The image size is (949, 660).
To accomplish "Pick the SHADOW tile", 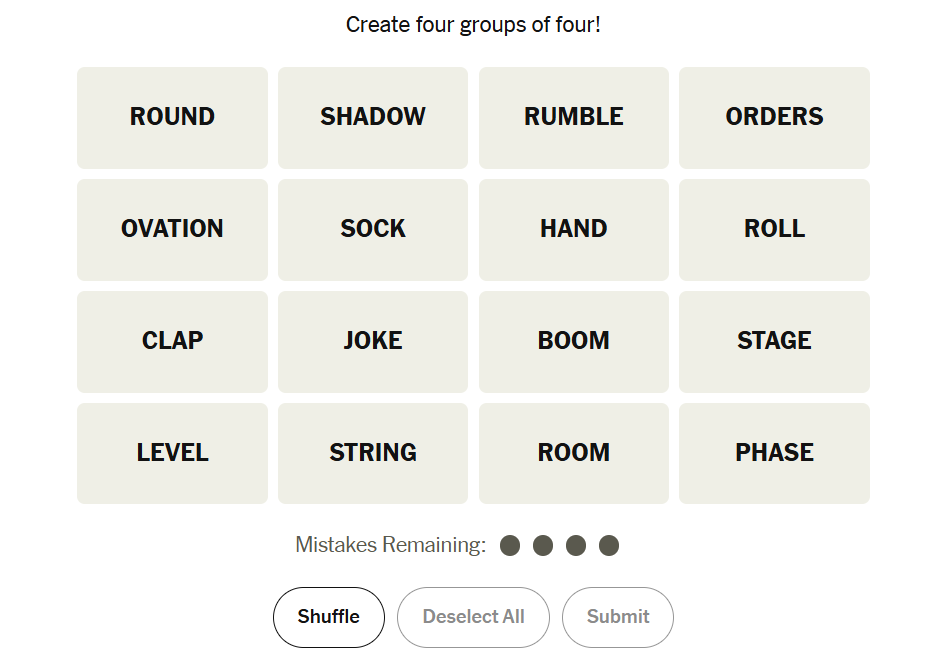I will point(373,117).
